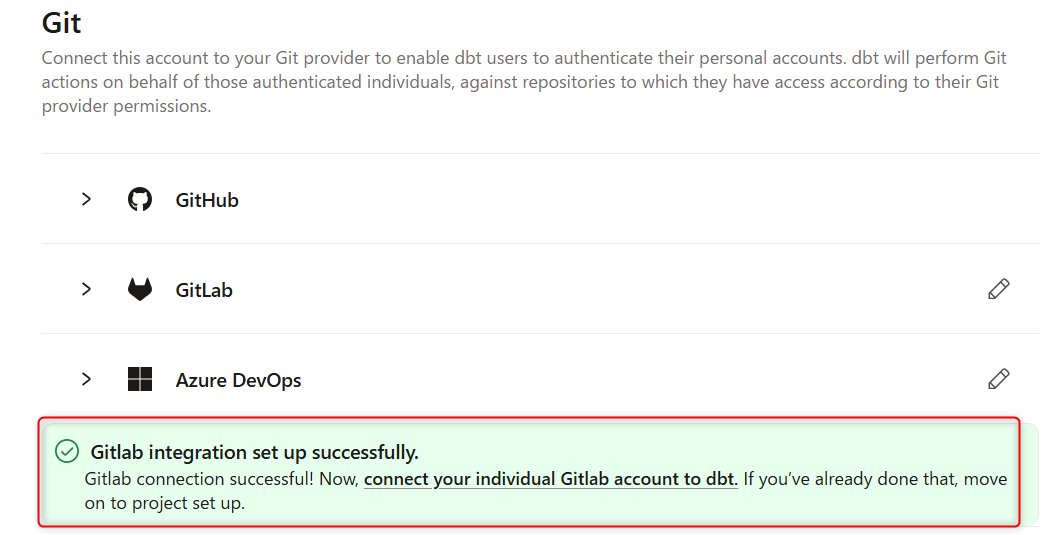Edit Azure DevOps via pencil icon

[x=998, y=379]
